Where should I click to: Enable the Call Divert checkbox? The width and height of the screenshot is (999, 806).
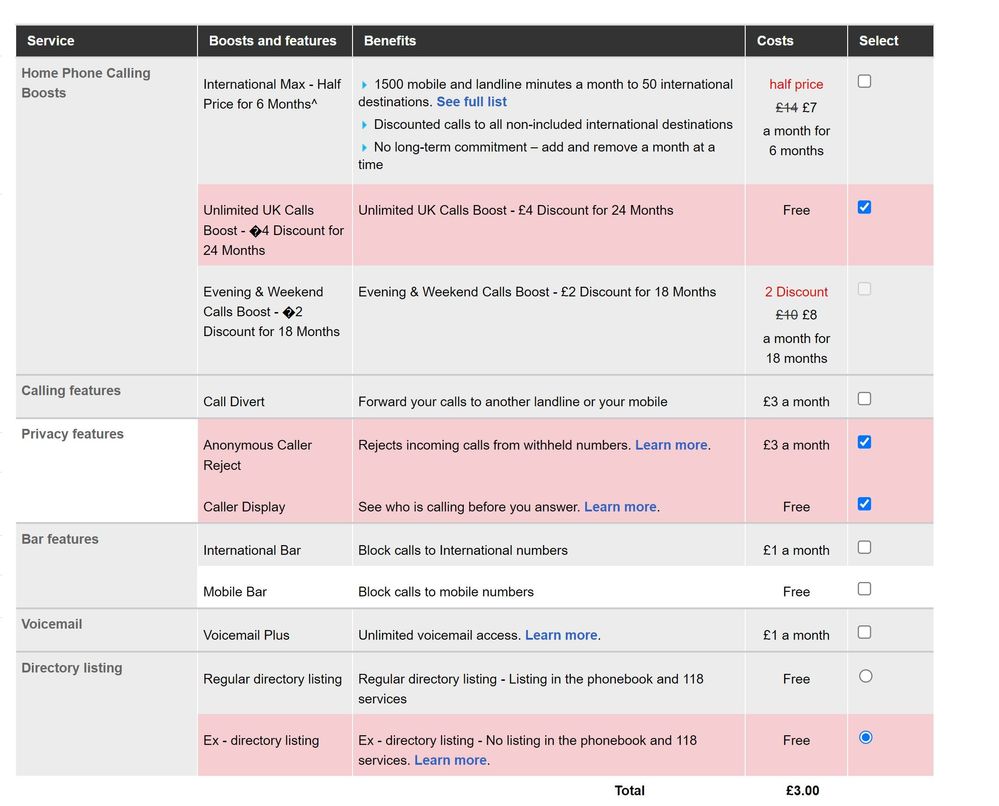tap(864, 399)
